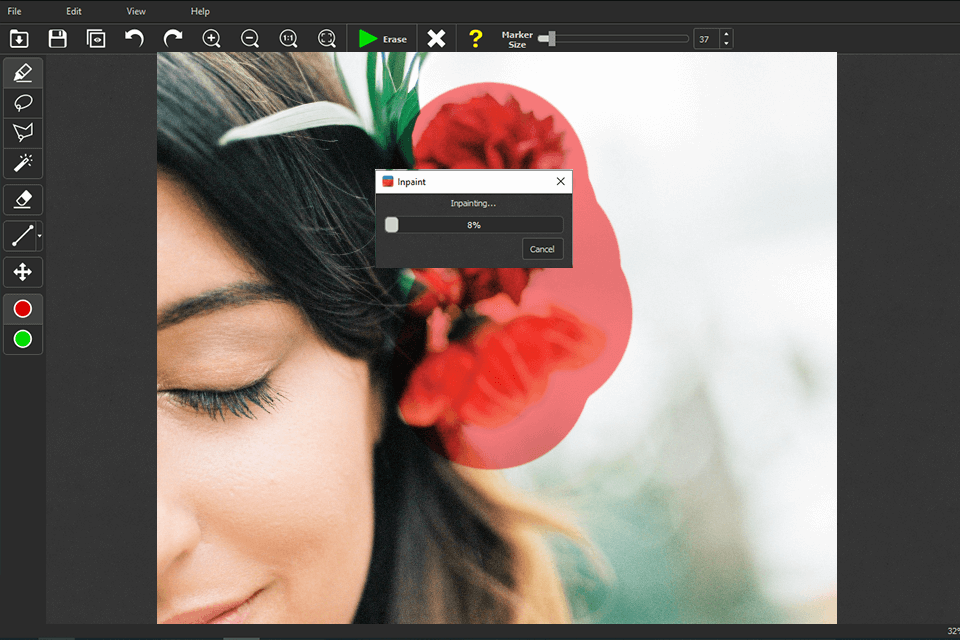Image resolution: width=960 pixels, height=640 pixels.
Task: Select the Lasso selection tool
Action: (x=23, y=102)
